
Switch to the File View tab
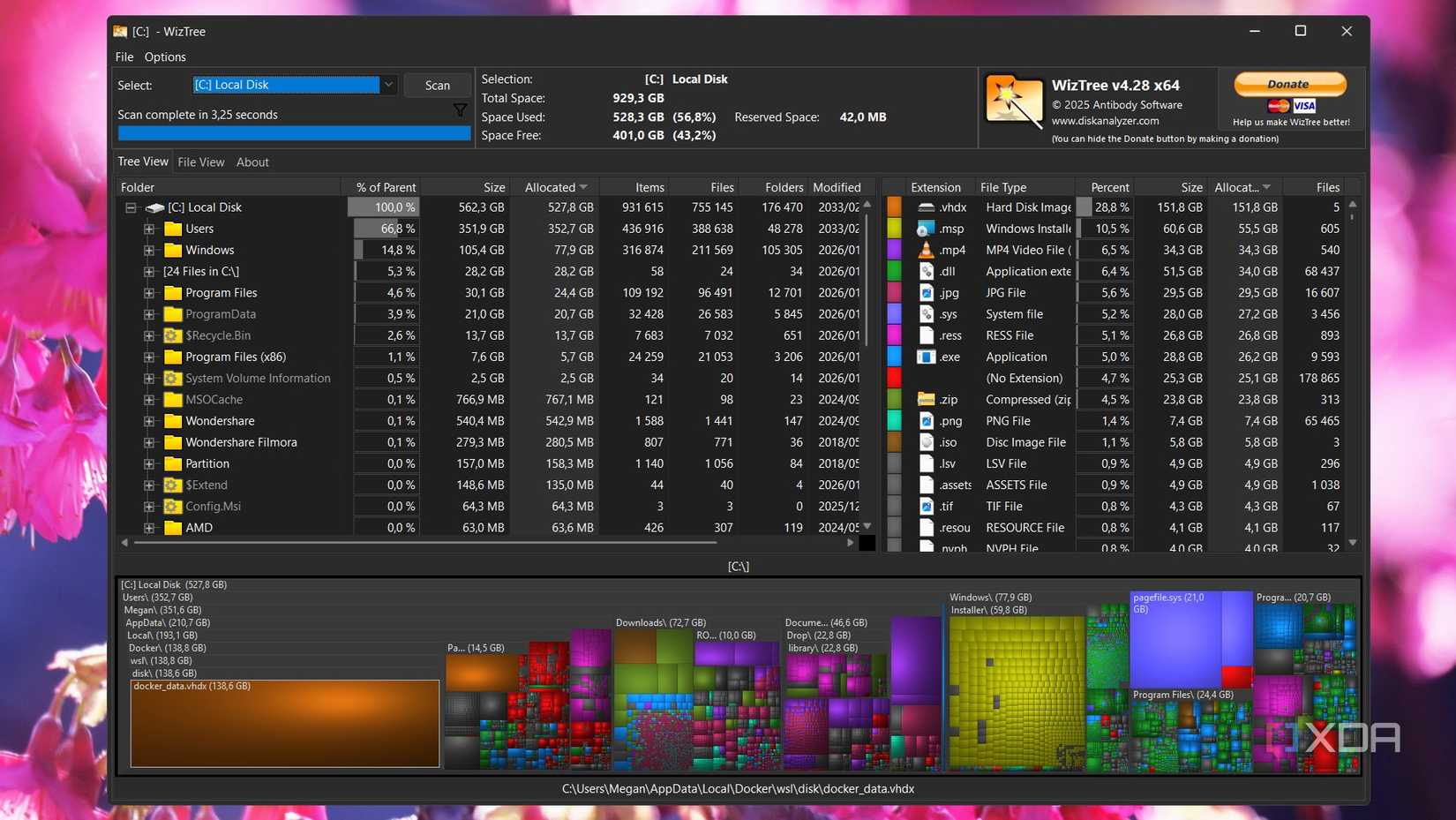coord(200,162)
